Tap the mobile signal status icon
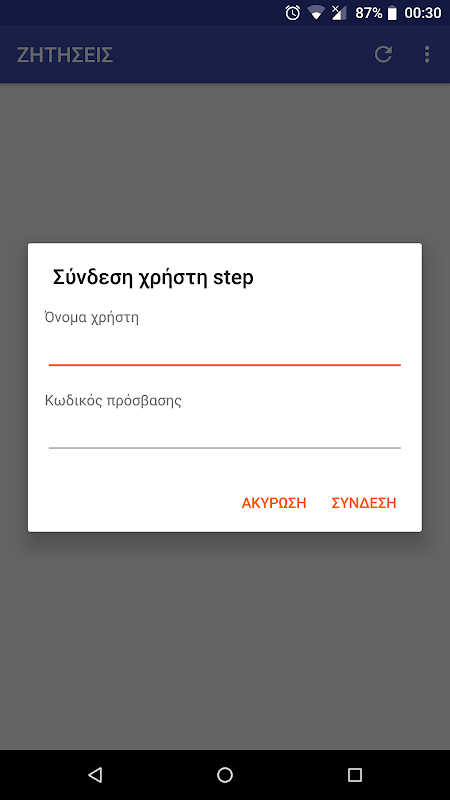 339,13
